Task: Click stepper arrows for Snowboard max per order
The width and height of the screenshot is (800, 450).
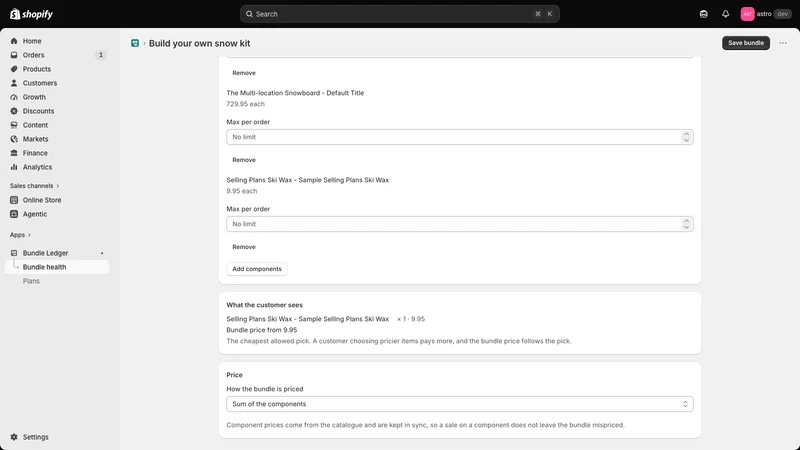Action: coord(686,137)
